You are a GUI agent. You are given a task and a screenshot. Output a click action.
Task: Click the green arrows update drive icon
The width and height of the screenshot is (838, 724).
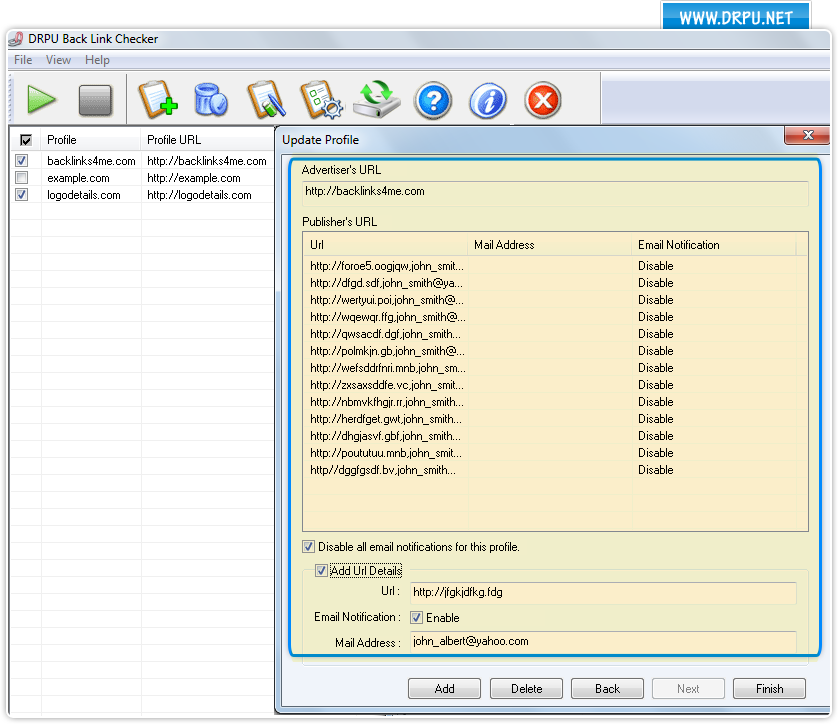coord(377,99)
